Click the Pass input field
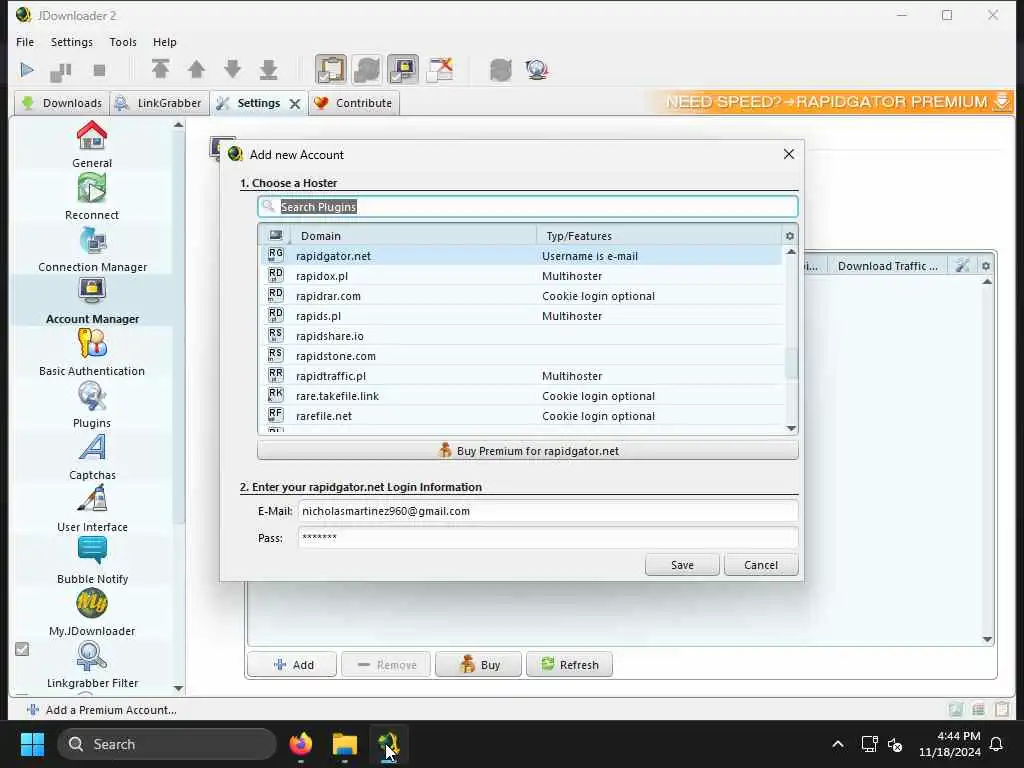This screenshot has height=768, width=1024. click(x=548, y=537)
